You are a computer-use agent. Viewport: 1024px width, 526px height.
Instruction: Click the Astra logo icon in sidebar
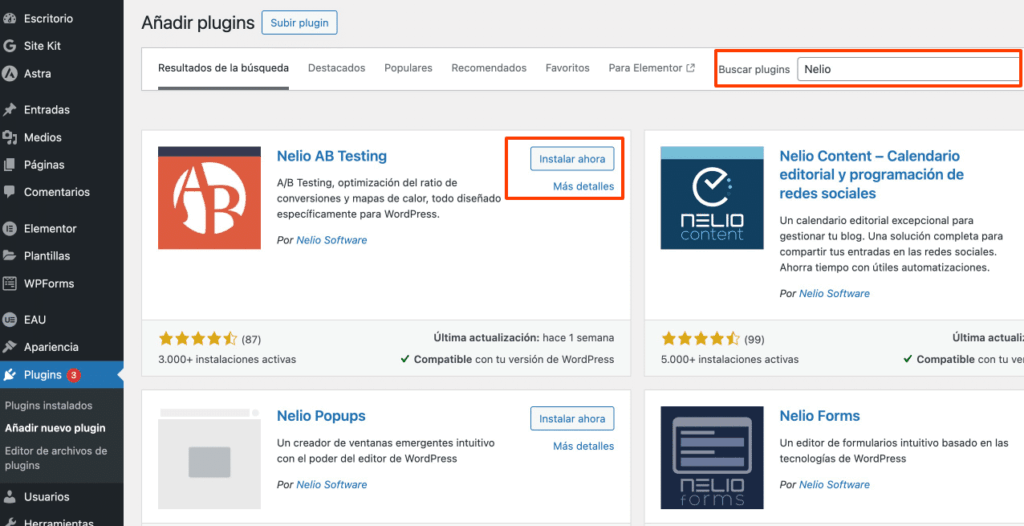pyautogui.click(x=9, y=74)
